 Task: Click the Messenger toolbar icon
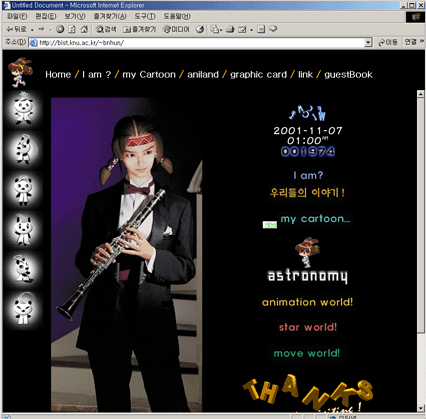coord(273,29)
